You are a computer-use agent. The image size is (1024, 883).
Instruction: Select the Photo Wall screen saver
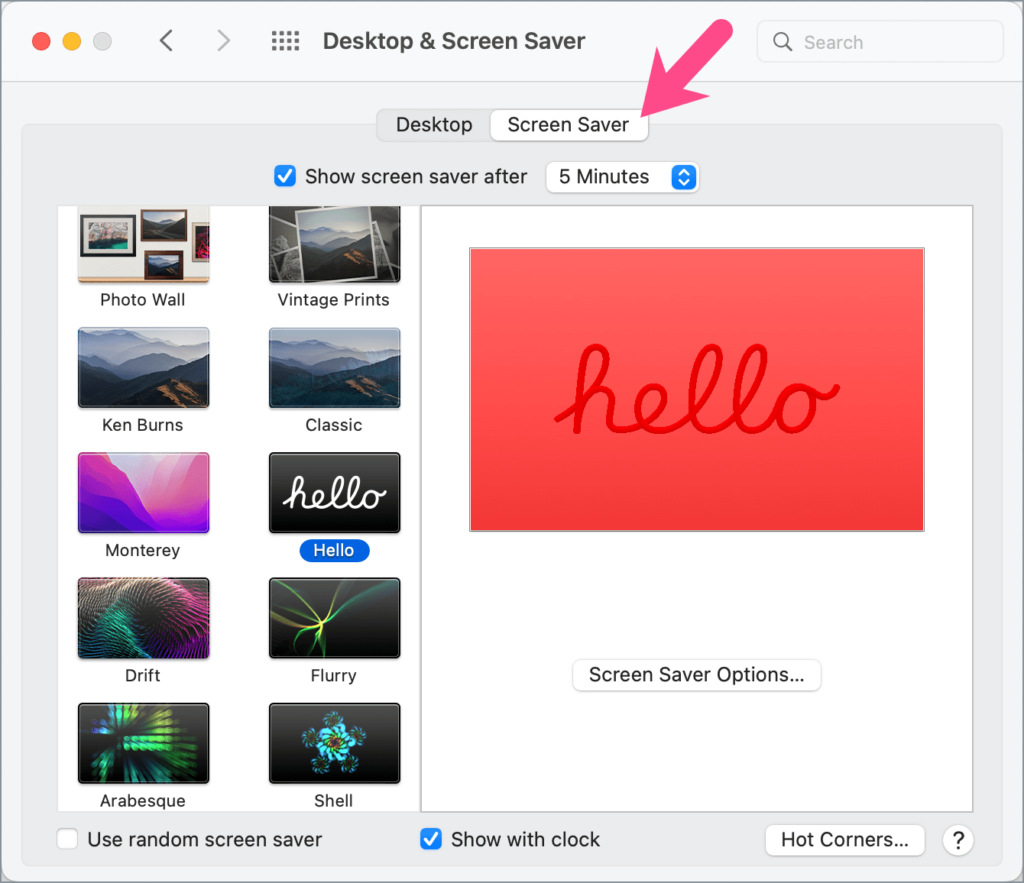coord(142,243)
